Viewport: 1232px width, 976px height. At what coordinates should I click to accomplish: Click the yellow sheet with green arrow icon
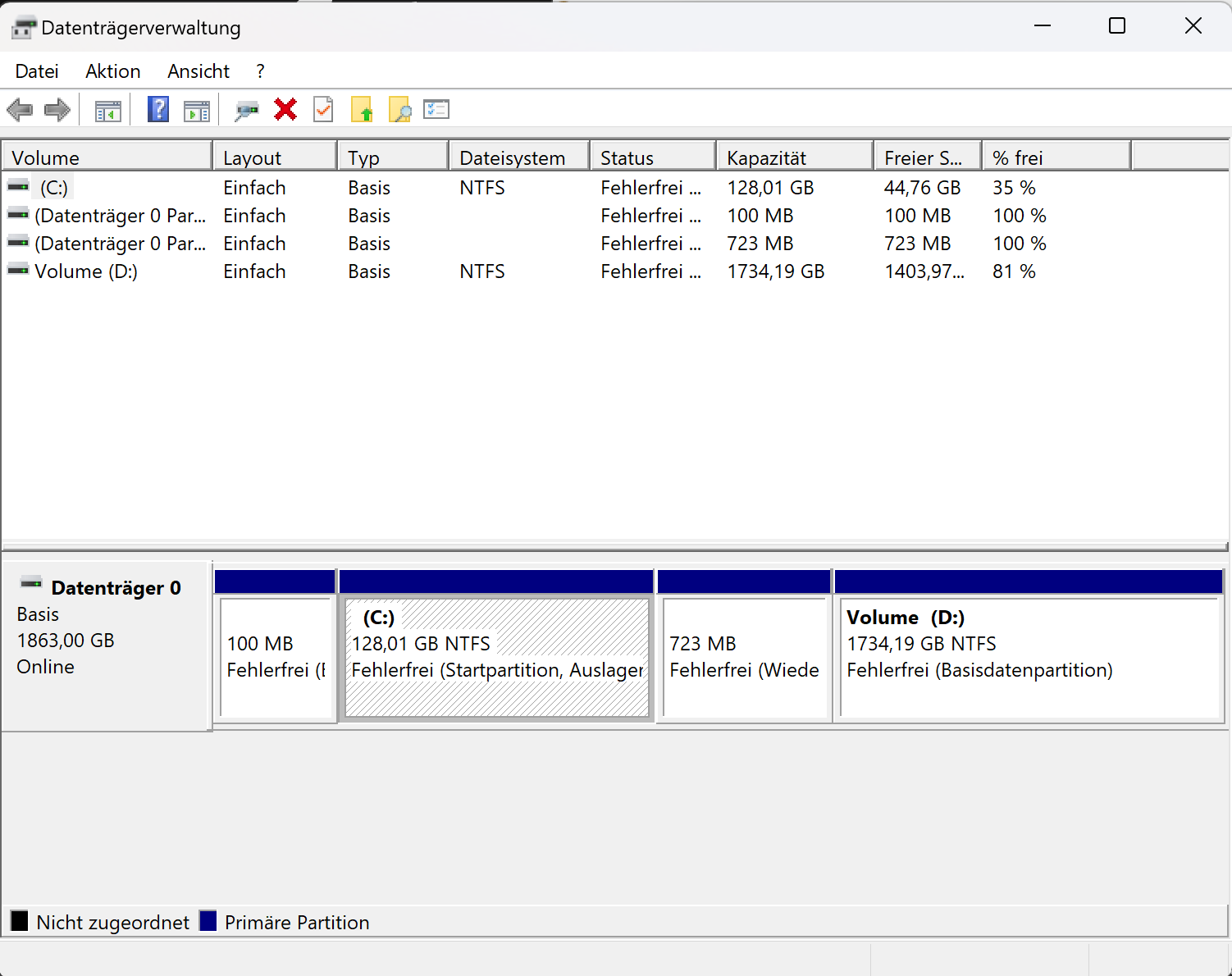[x=362, y=109]
